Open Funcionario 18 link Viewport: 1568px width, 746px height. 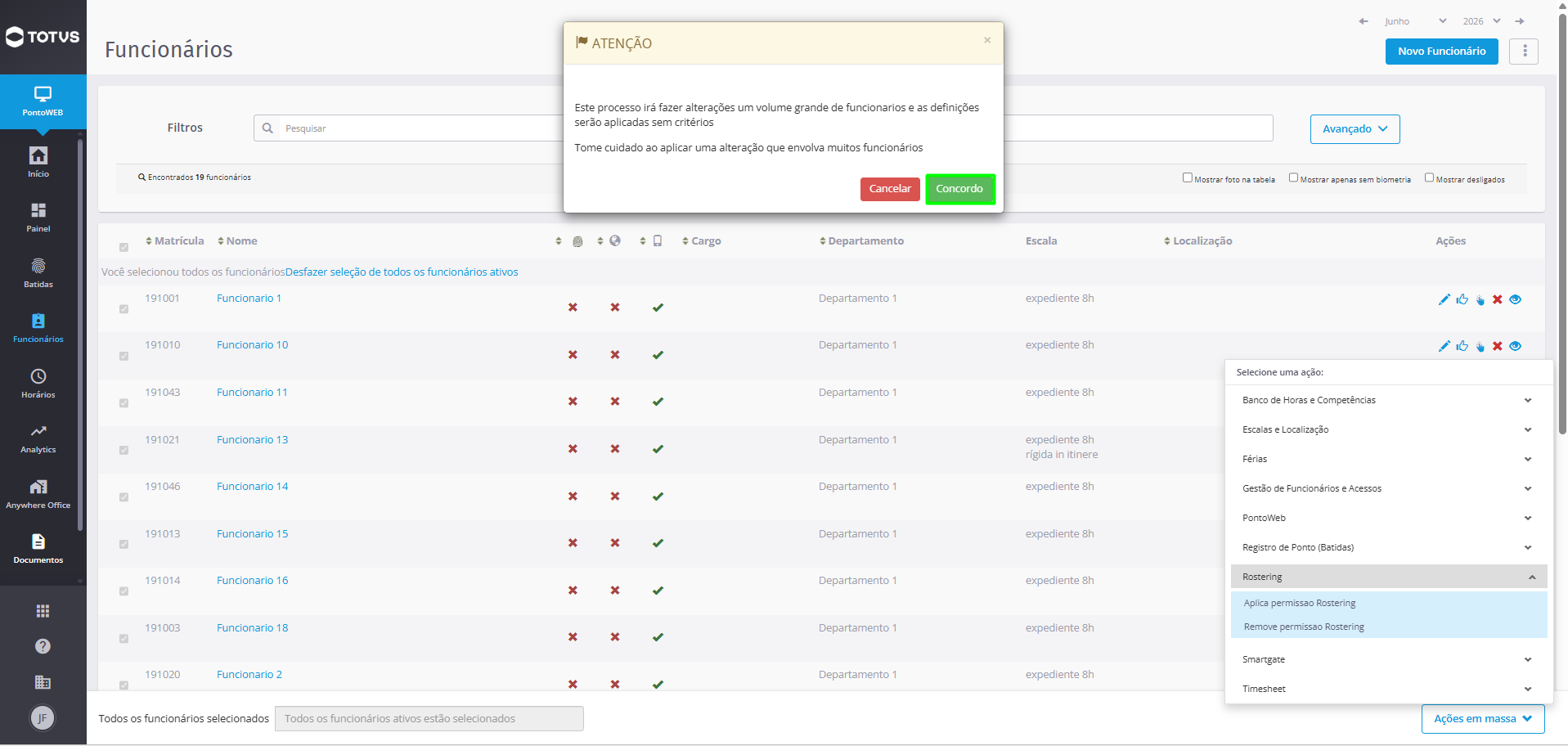coord(252,628)
